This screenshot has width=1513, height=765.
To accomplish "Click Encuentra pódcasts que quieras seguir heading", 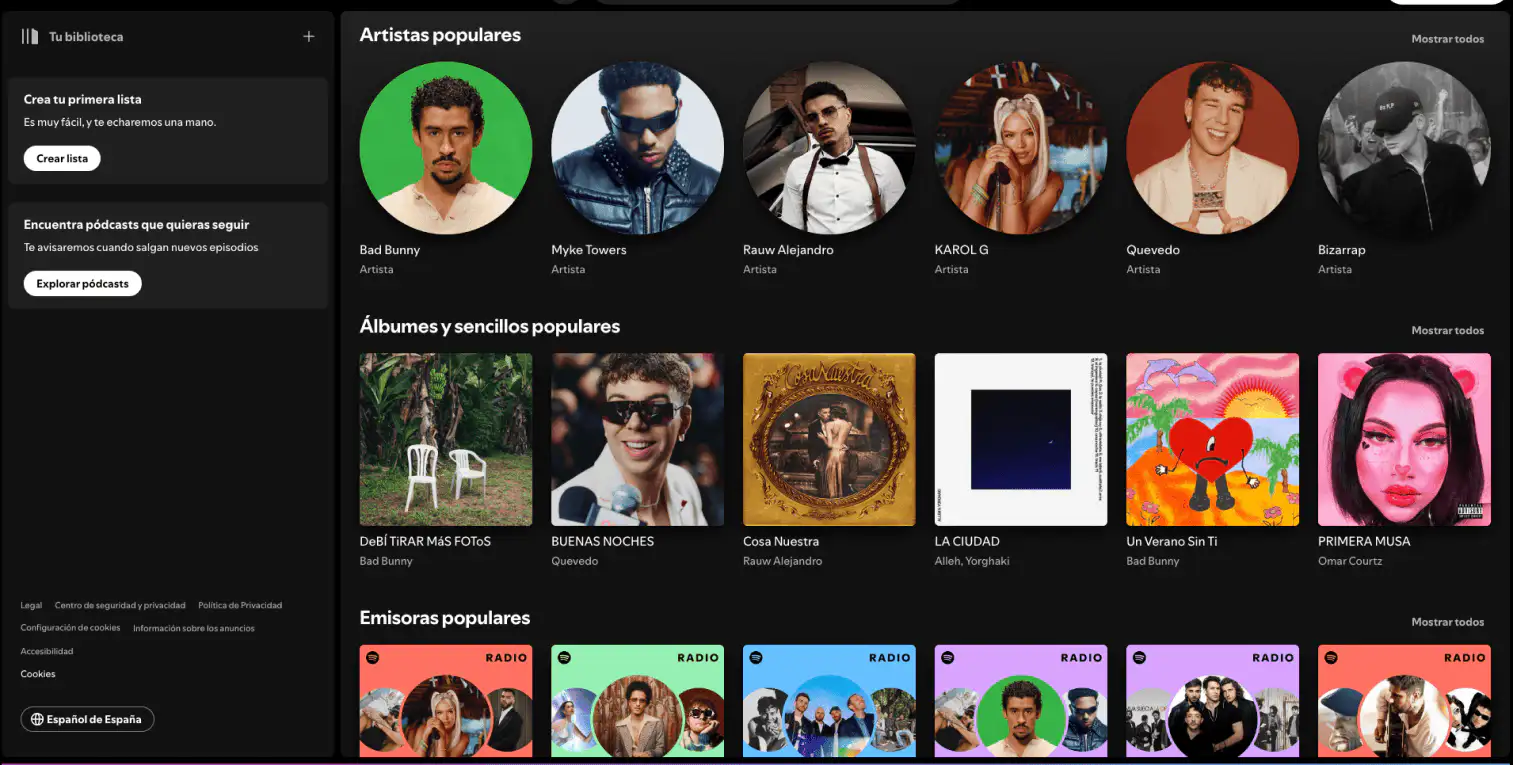I will (137, 225).
